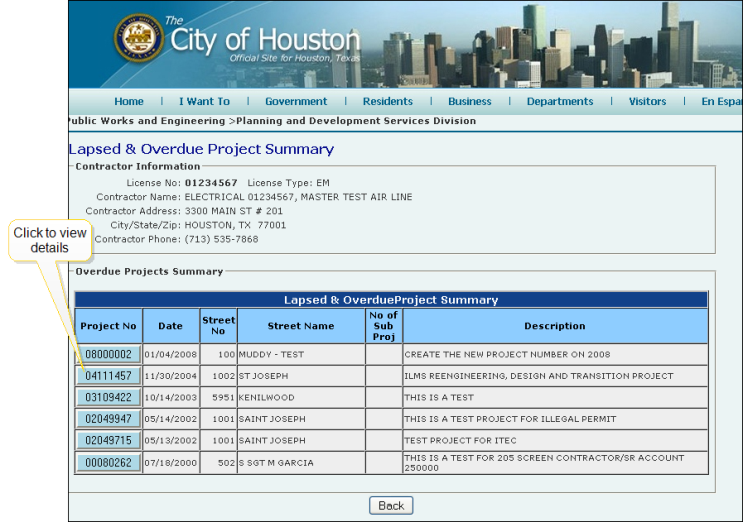Go to Government navigation item
The image size is (743, 522).
296,101
